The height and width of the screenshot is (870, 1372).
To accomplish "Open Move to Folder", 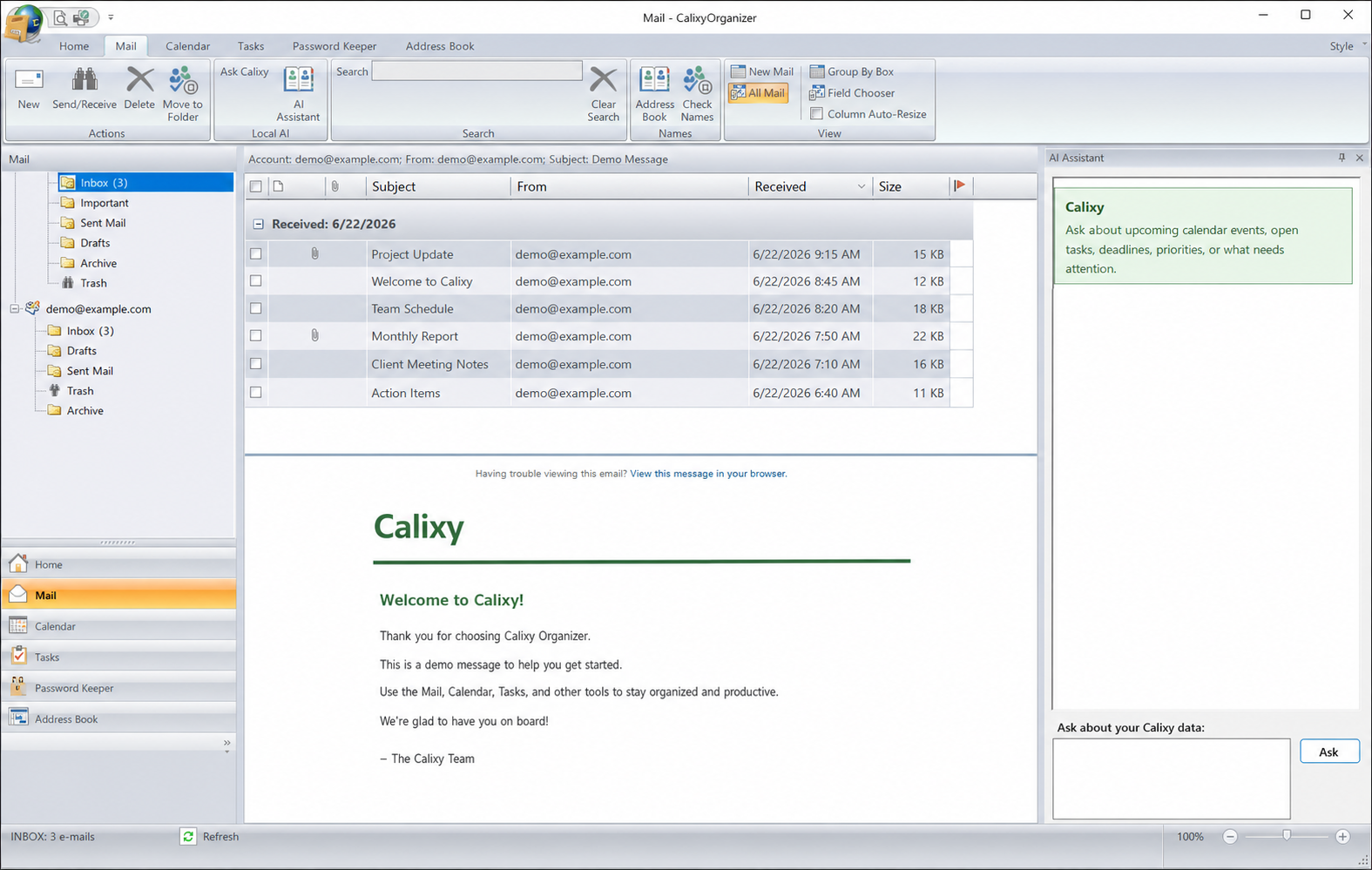I will point(183,94).
